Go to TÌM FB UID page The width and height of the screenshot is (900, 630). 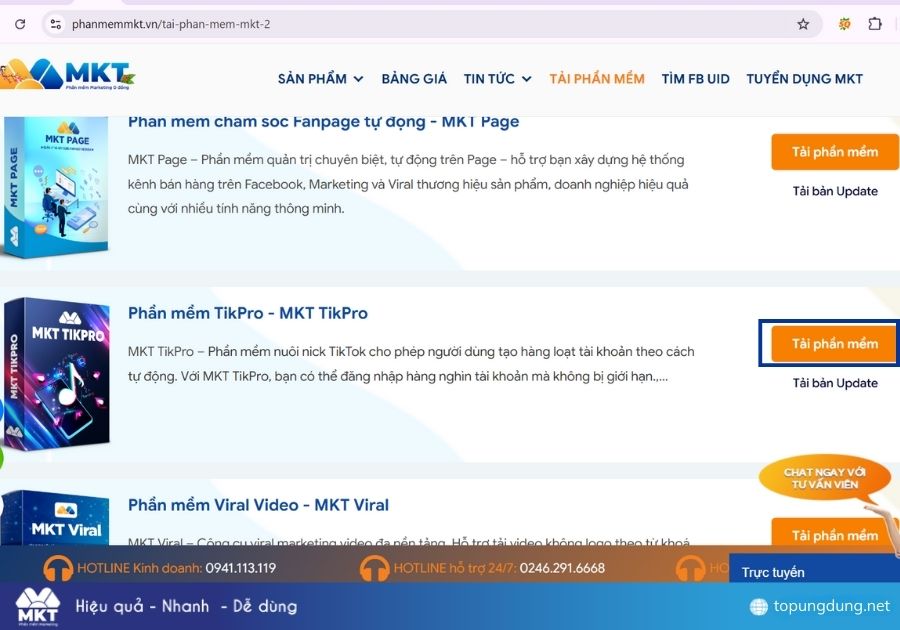tap(695, 79)
